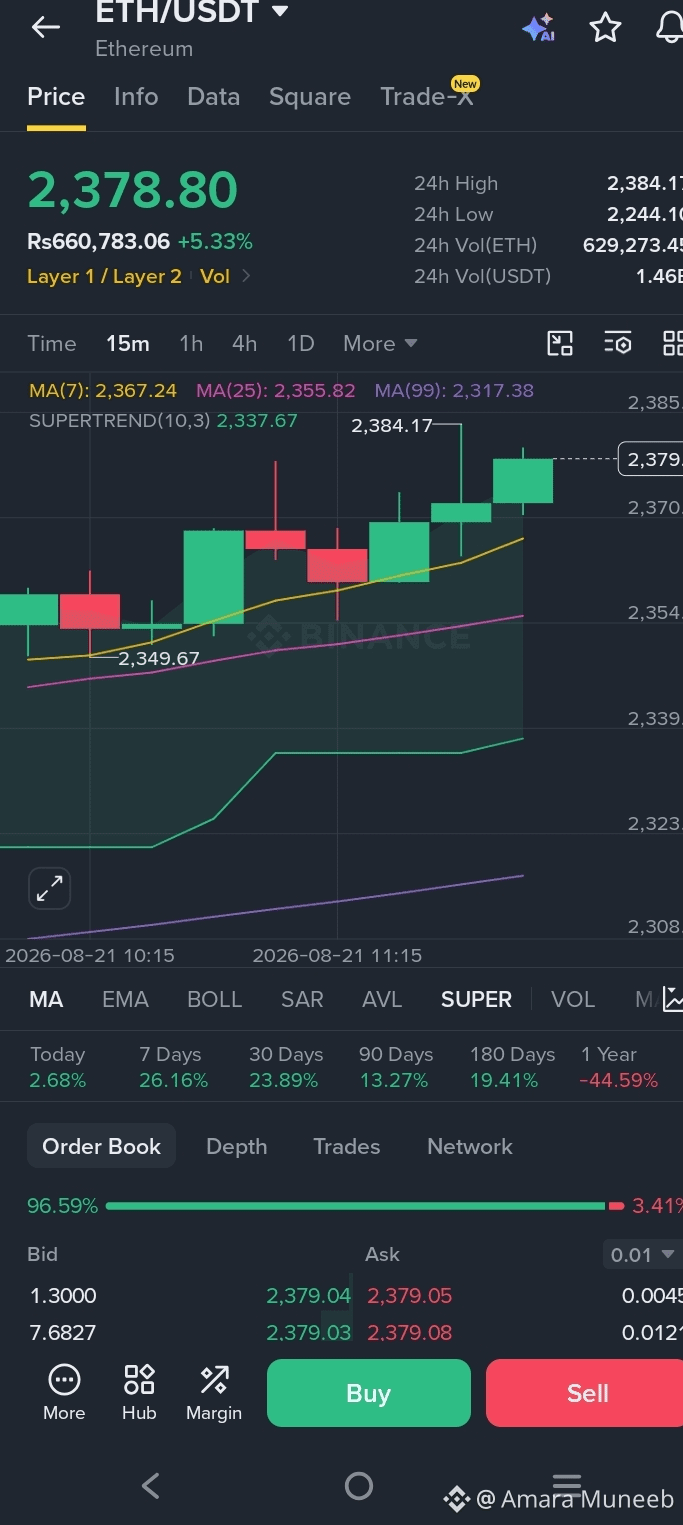This screenshot has height=1525, width=683.
Task: Open the Order Book tab
Action: click(x=101, y=1146)
